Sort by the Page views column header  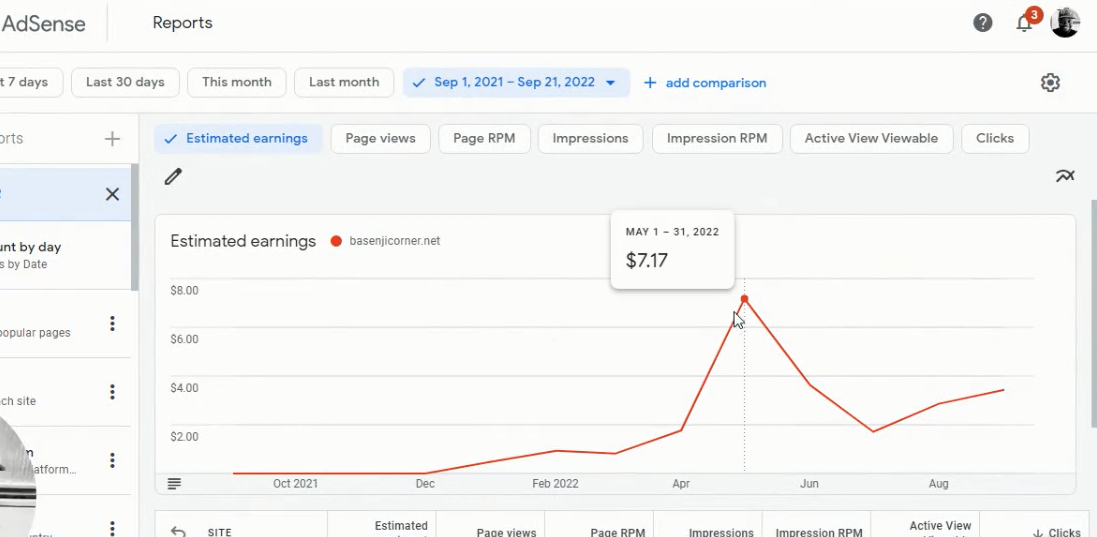[507, 532]
